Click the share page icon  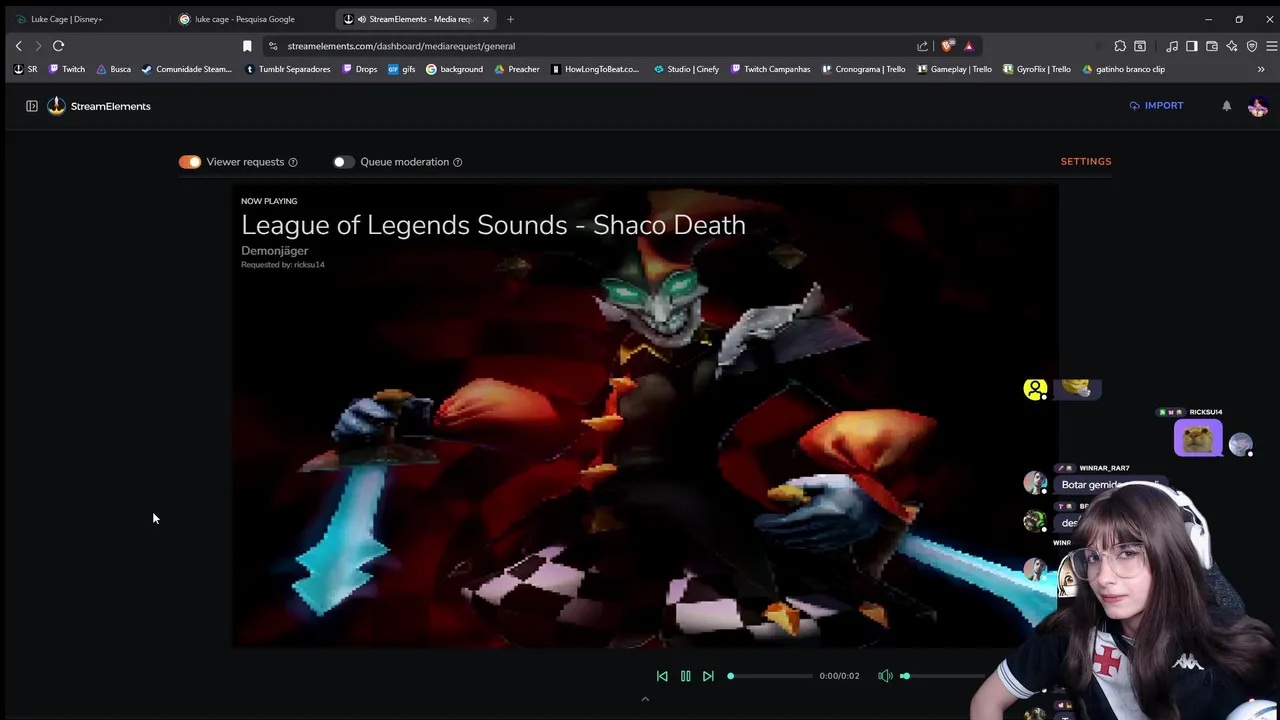point(922,46)
